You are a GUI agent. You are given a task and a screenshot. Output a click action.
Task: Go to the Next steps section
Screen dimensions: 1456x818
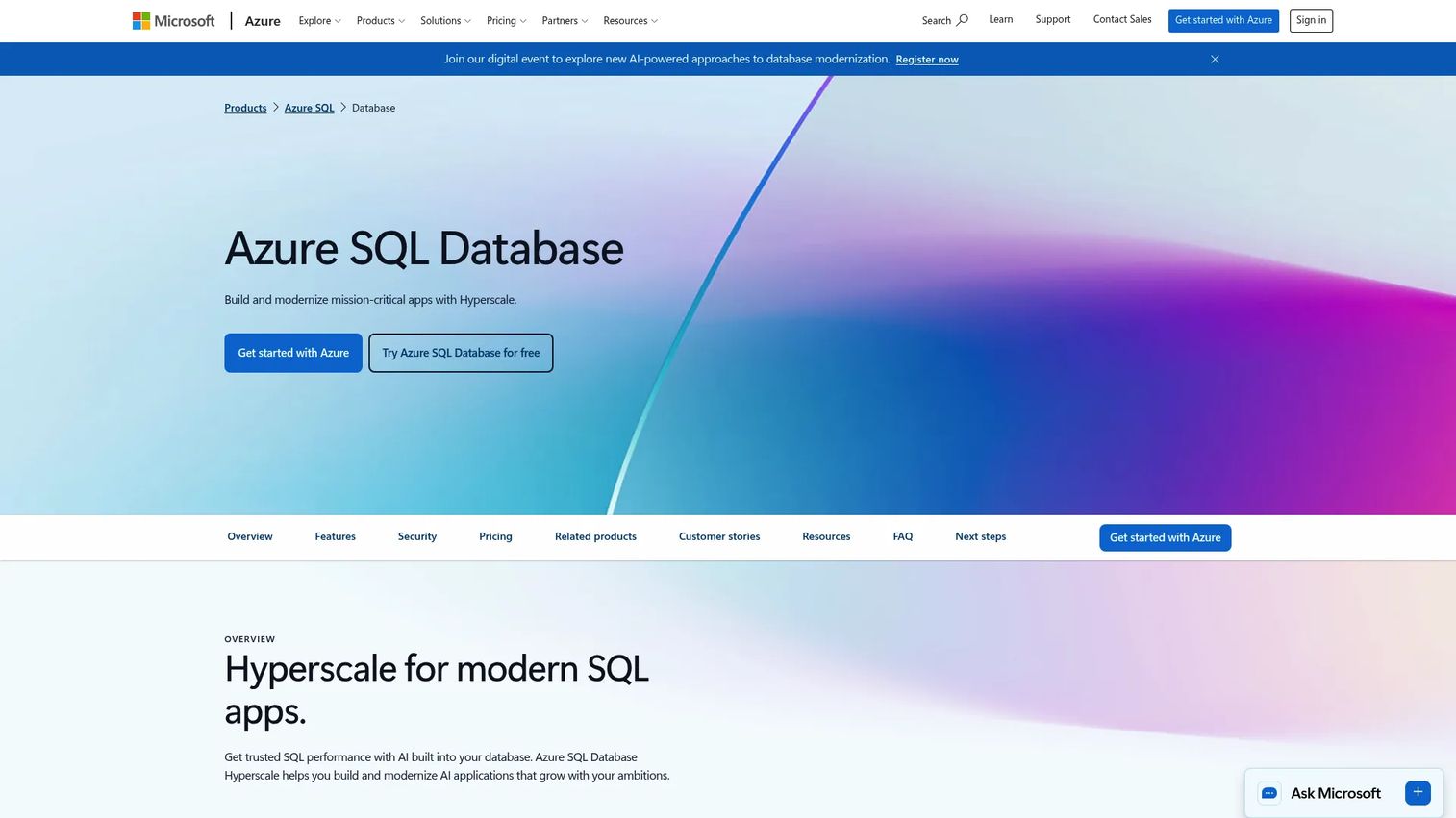(x=981, y=536)
